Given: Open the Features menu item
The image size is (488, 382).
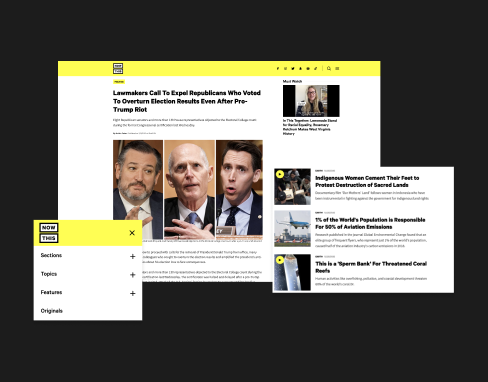Looking at the screenshot, I should click(51, 292).
